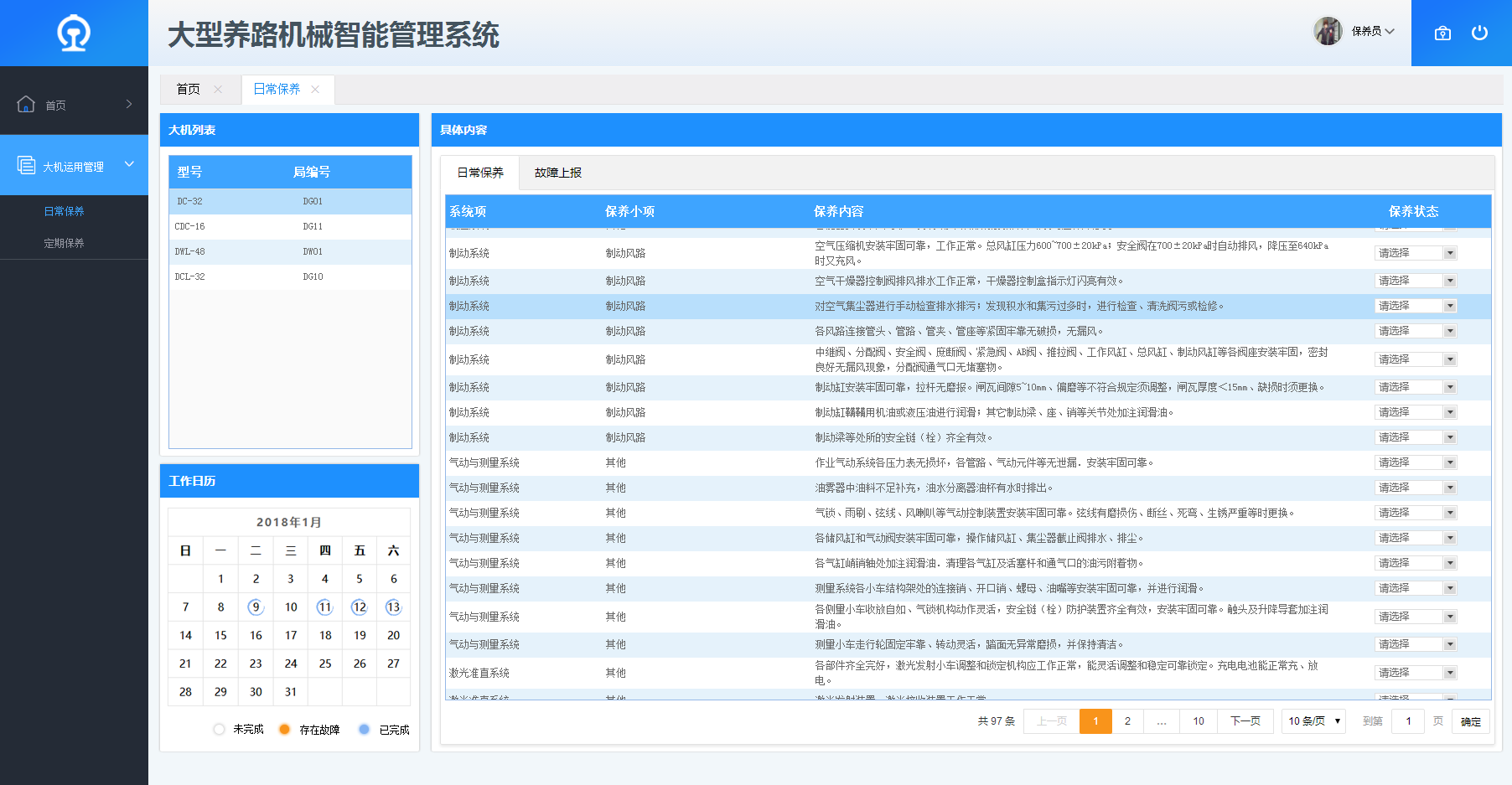Click the 确定 page jump button
This screenshot has width=1512, height=785.
(x=1470, y=721)
